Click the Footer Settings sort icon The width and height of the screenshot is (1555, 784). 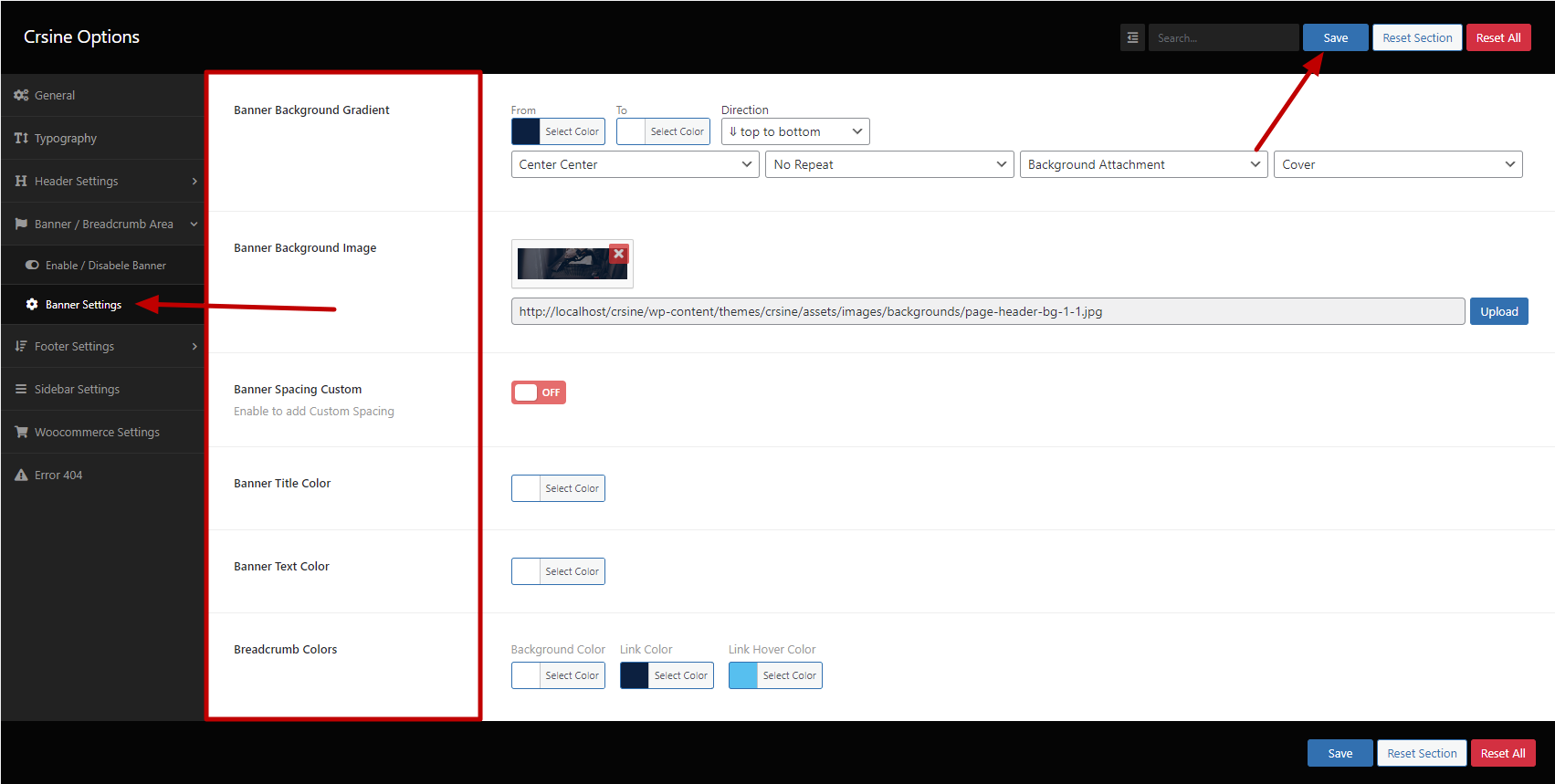tap(21, 346)
